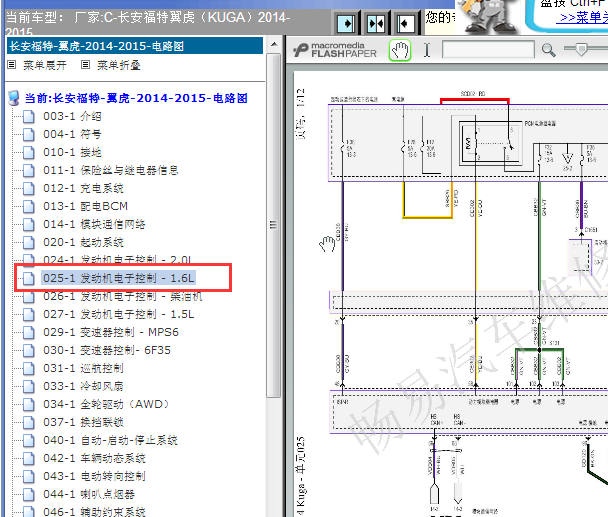
Task: Select the root node 当前:长安福特-翼虎-2014-2015-电路图
Action: [136, 98]
